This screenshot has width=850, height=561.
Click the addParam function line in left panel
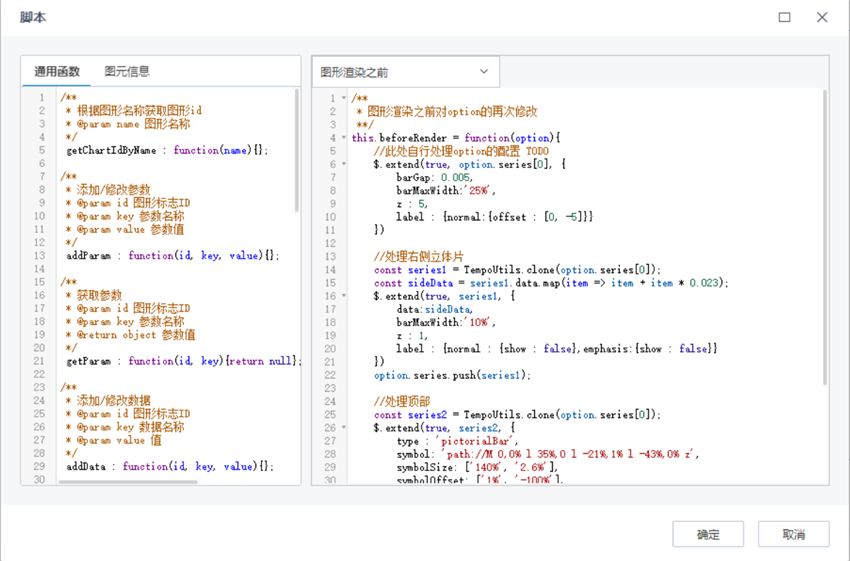click(172, 256)
